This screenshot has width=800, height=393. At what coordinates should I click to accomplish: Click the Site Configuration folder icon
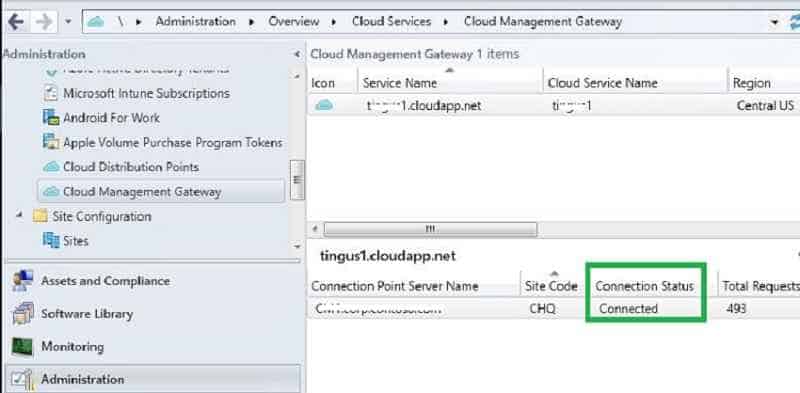pyautogui.click(x=40, y=216)
